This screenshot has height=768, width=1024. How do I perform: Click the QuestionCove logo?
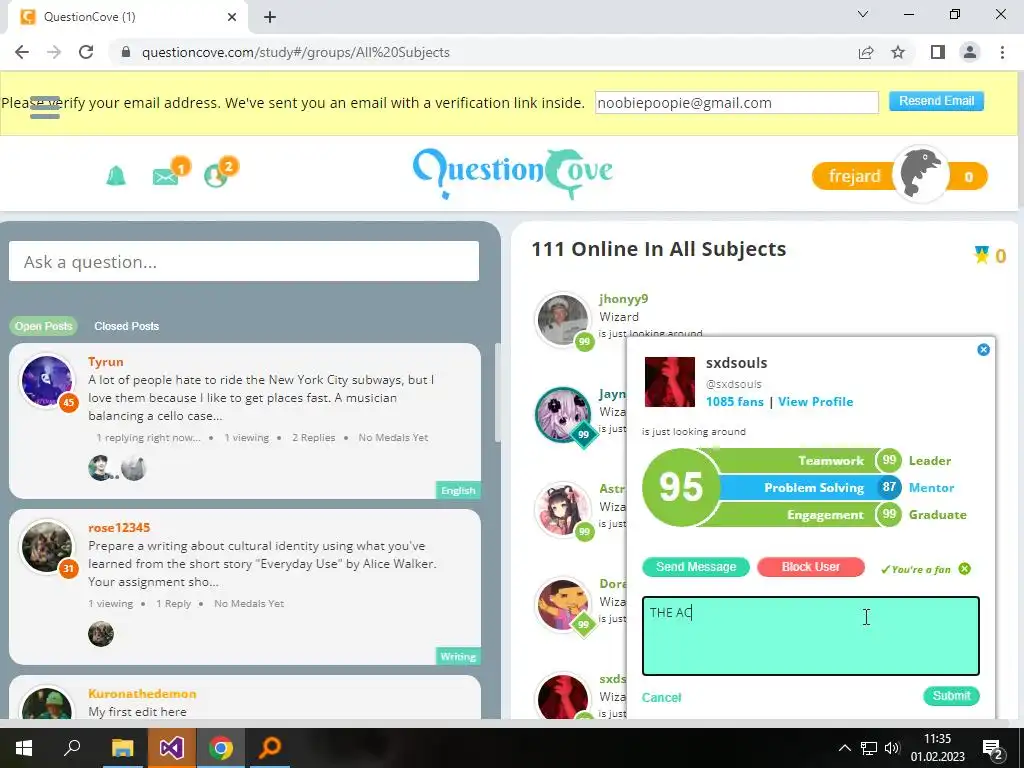click(x=513, y=172)
